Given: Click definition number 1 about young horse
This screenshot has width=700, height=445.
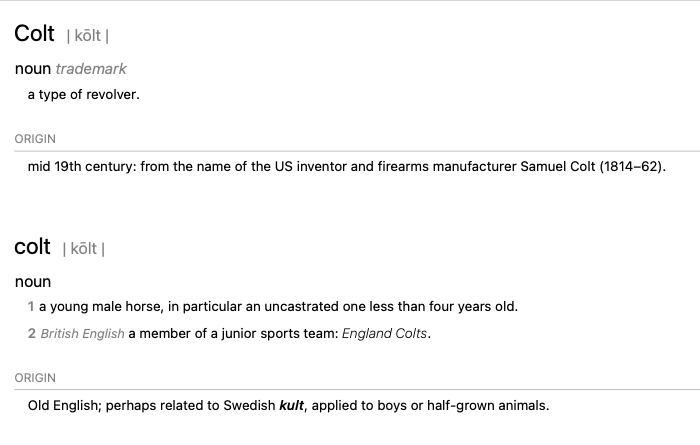Looking at the screenshot, I should [x=31, y=307].
